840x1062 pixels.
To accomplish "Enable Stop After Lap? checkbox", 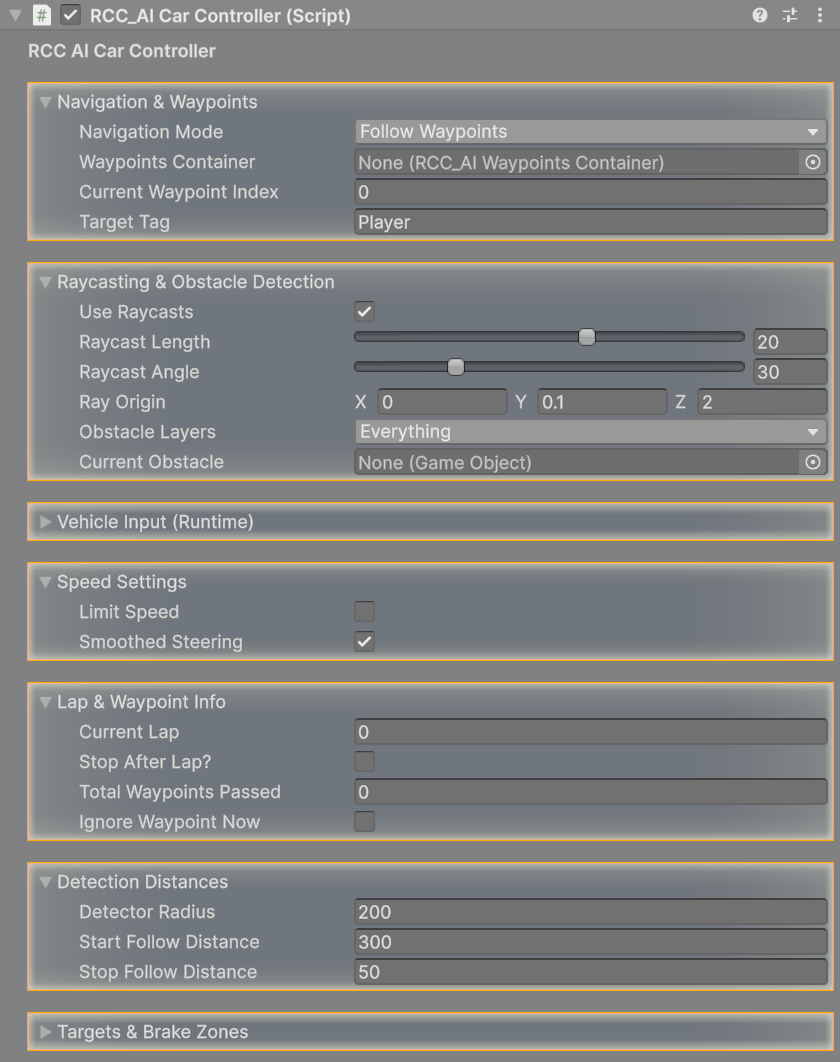I will 364,761.
